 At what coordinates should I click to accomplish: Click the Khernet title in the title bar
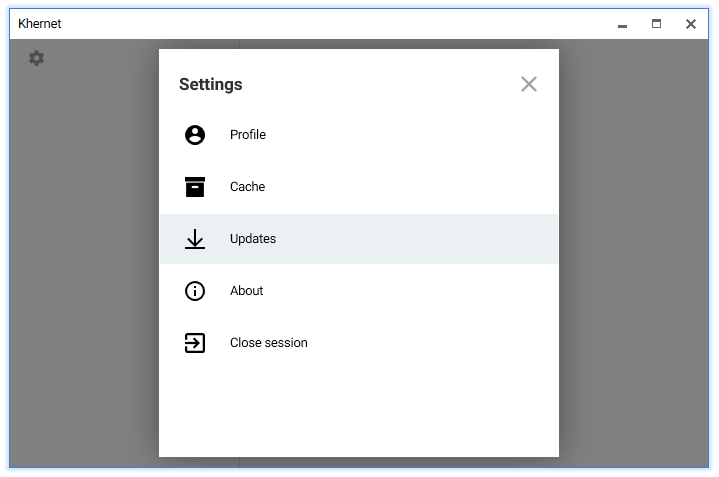tap(40, 24)
